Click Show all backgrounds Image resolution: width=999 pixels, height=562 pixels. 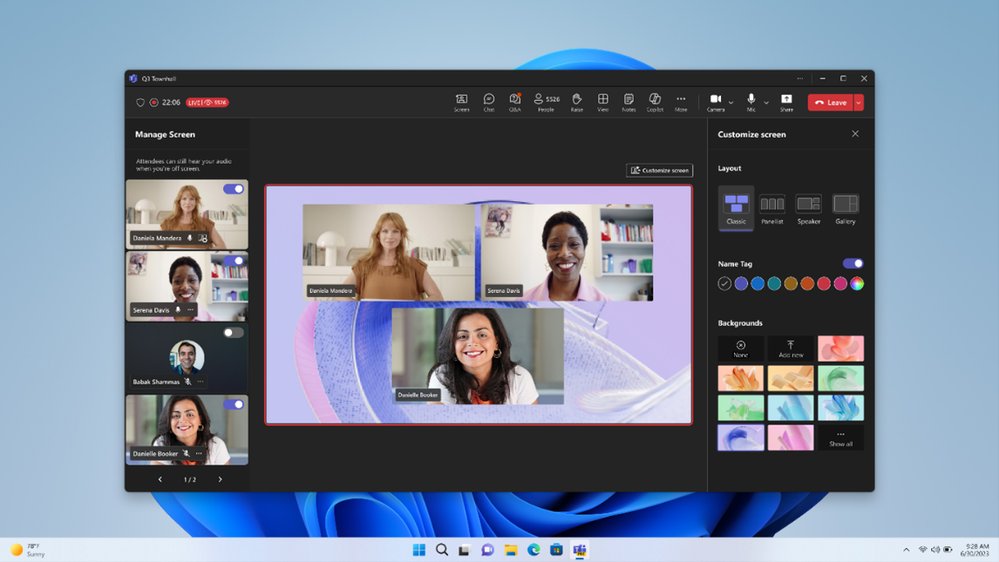(x=840, y=438)
